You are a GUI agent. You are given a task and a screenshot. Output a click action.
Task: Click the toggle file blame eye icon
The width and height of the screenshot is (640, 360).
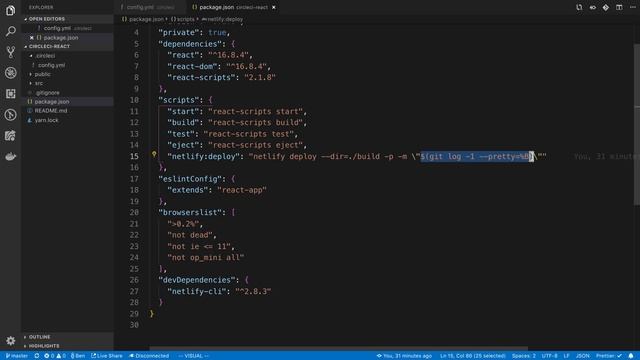593,7
